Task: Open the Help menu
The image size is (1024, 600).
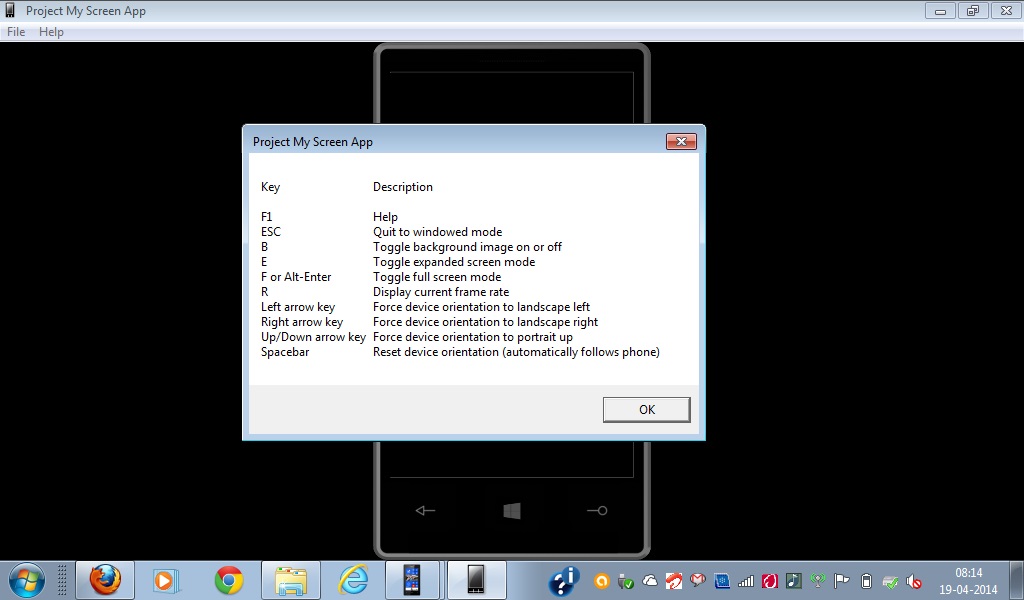Action: [50, 31]
